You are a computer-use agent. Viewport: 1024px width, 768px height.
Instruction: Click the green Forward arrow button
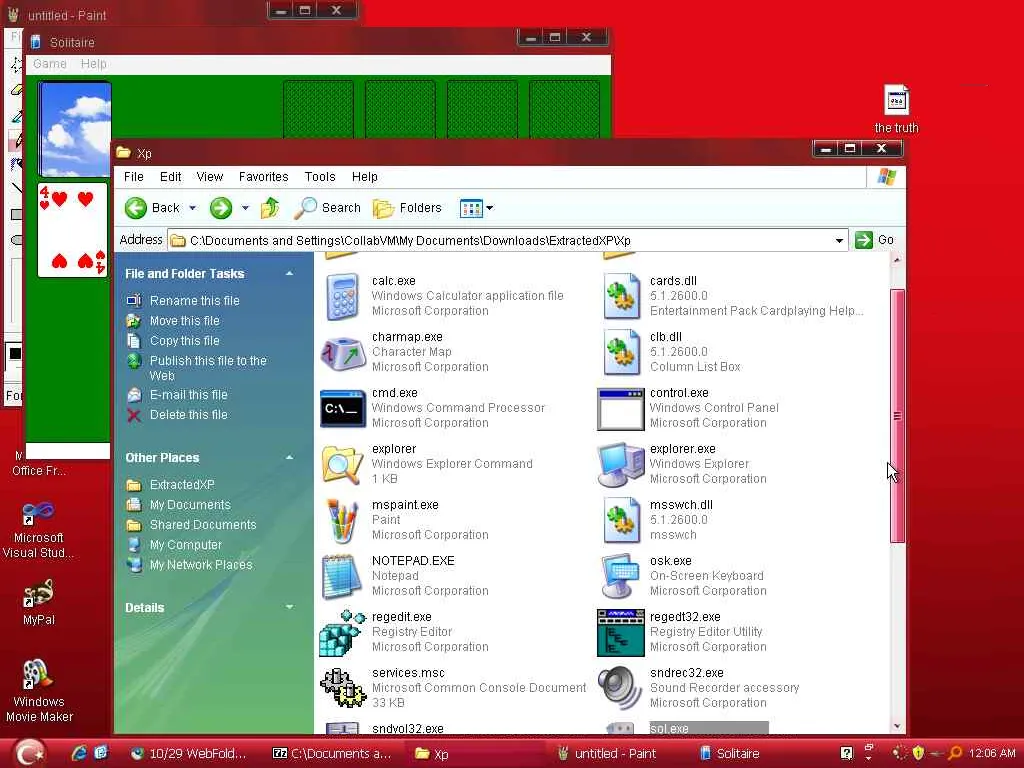221,208
